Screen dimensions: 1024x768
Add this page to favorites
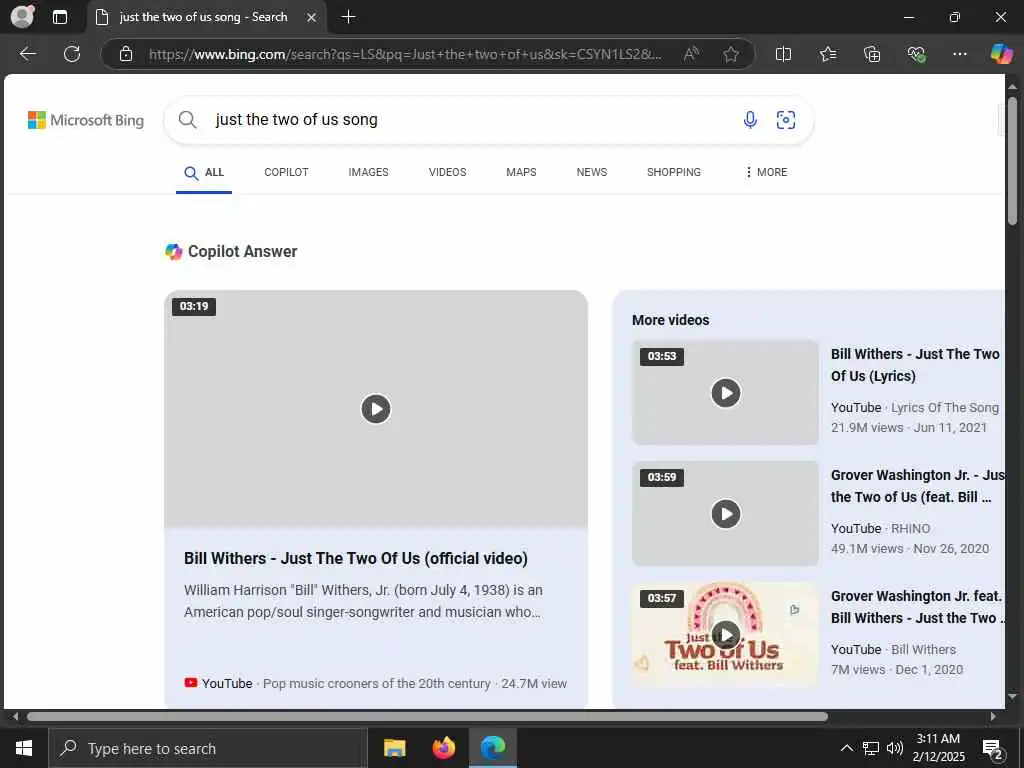(x=731, y=54)
